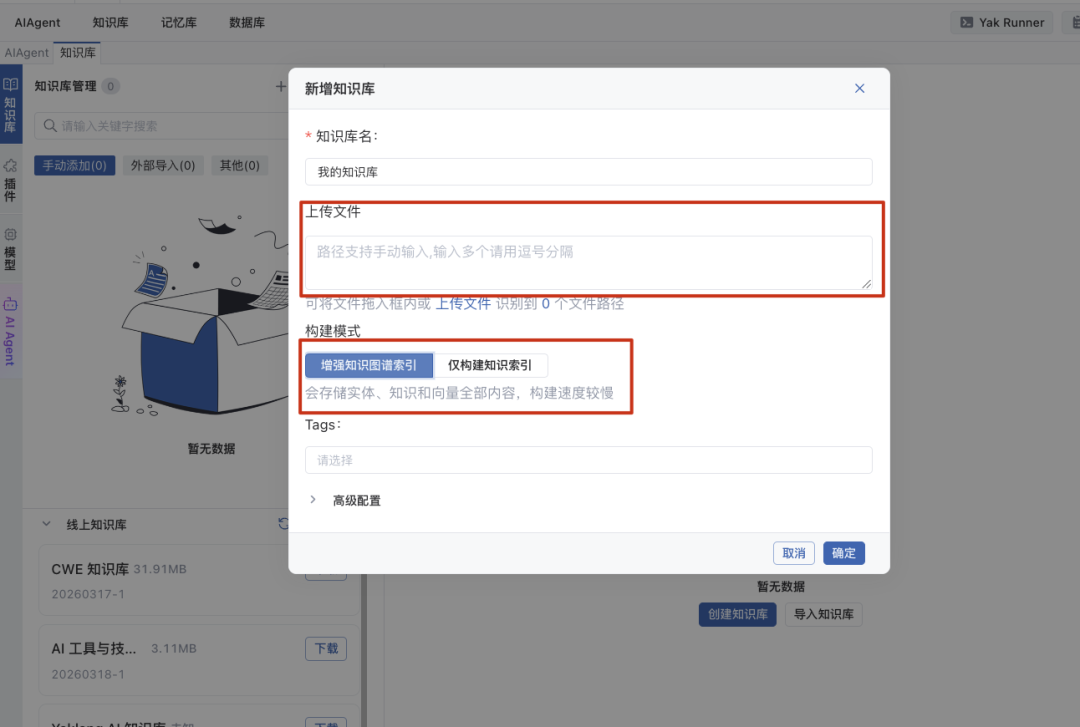This screenshot has width=1080, height=727.
Task: Select the 知识库 sidebar icon
Action: coord(10,104)
